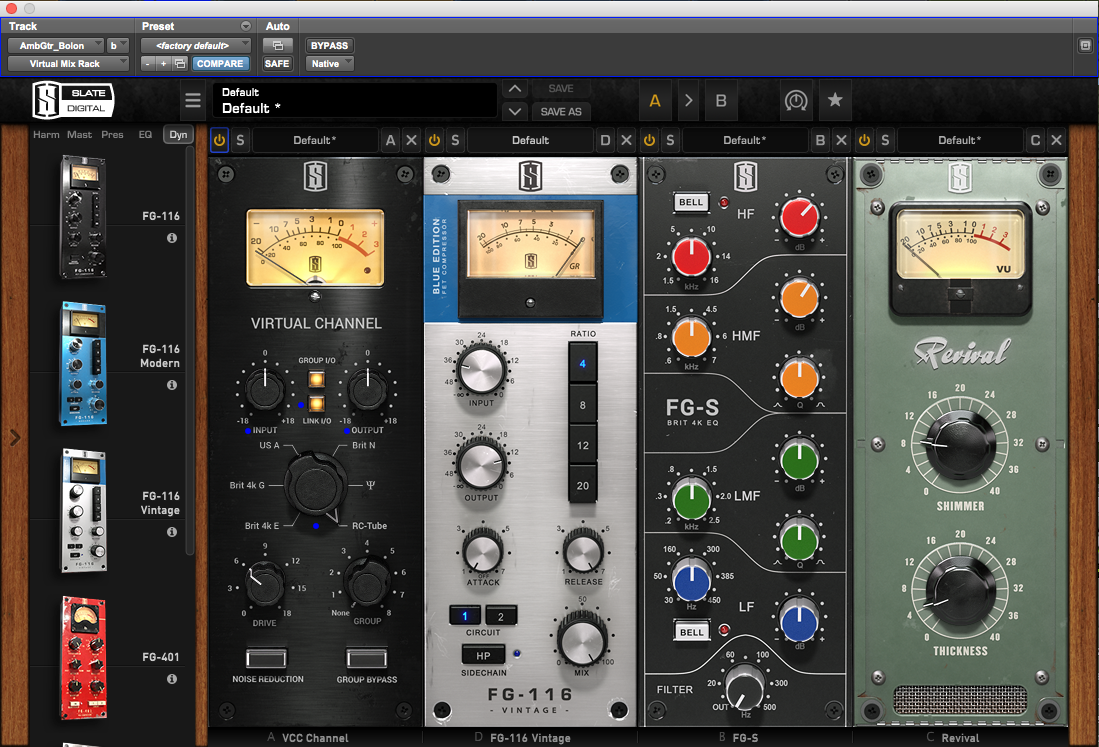
Task: Click the FG-116 Mix knob
Action: (582, 640)
